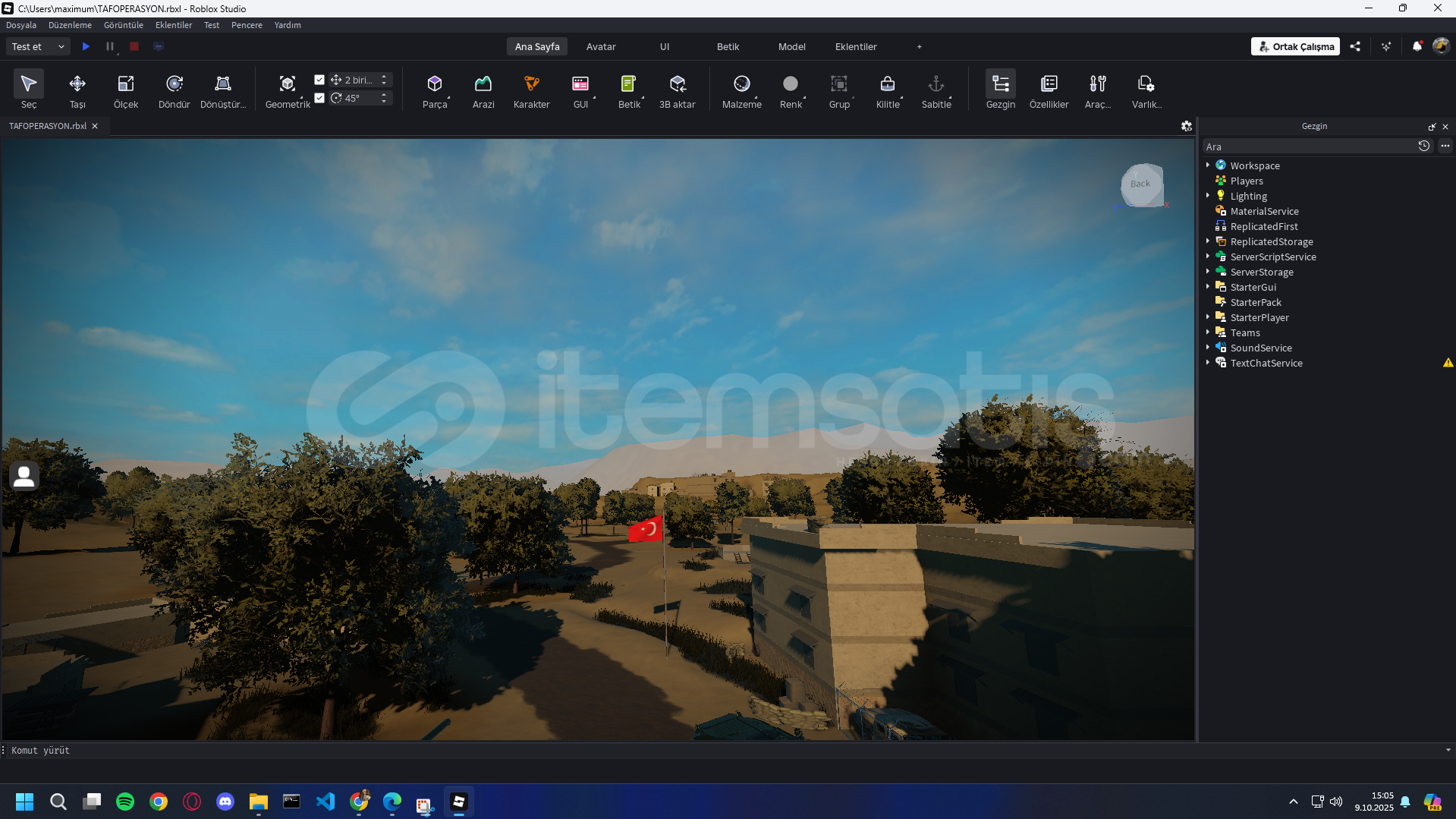
Task: Open the Windows Start menu
Action: [x=25, y=802]
